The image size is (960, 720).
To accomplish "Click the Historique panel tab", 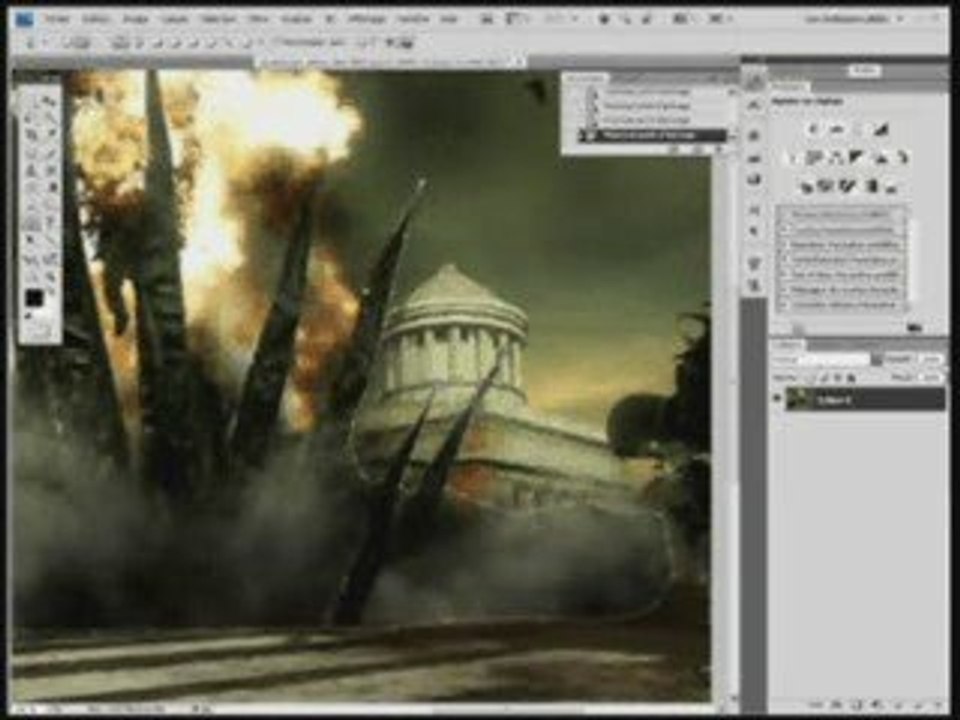I will pyautogui.click(x=585, y=78).
